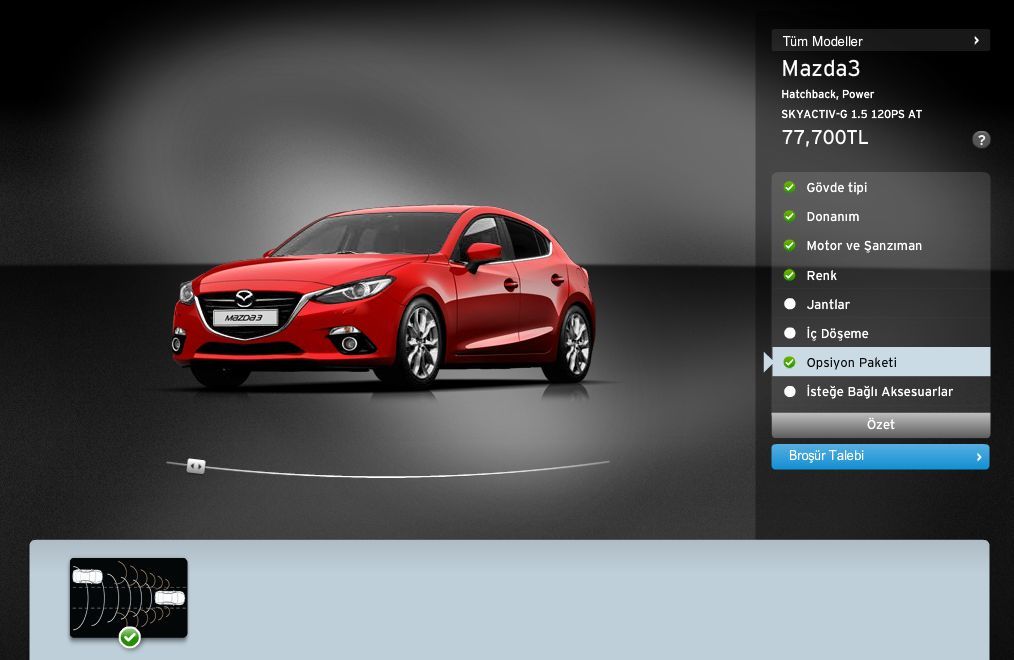1014x660 pixels.
Task: Click the green checkmark next to Renk
Action: (x=789, y=275)
